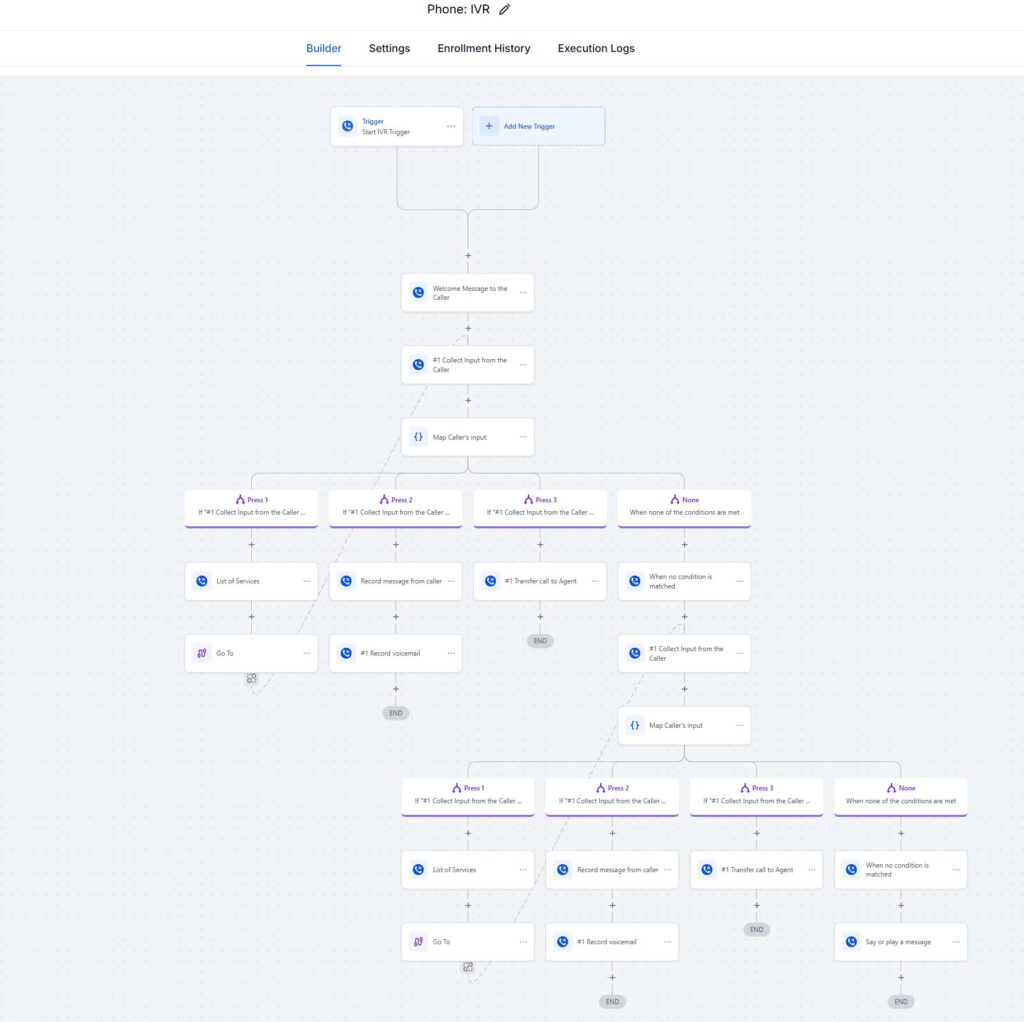Go to the Execution Logs tab
The image size is (1024, 1022).
[x=596, y=48]
